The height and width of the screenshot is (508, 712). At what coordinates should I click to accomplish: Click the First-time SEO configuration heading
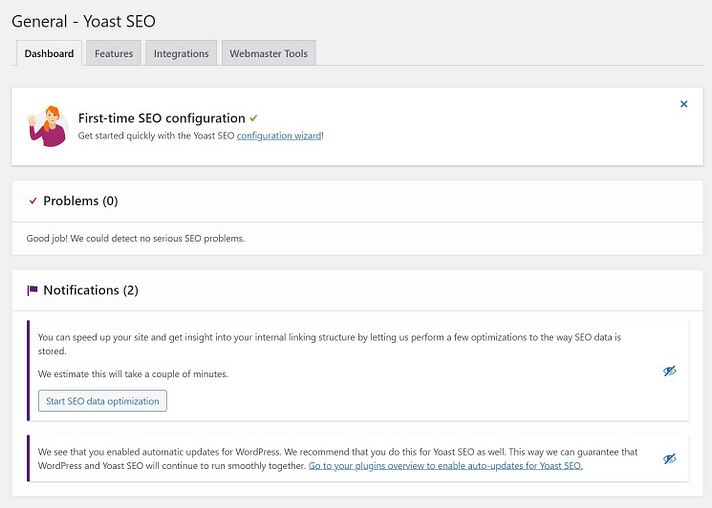pyautogui.click(x=162, y=118)
